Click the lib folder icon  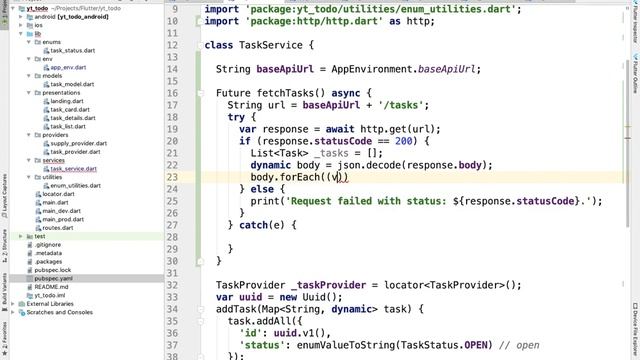(x=30, y=34)
